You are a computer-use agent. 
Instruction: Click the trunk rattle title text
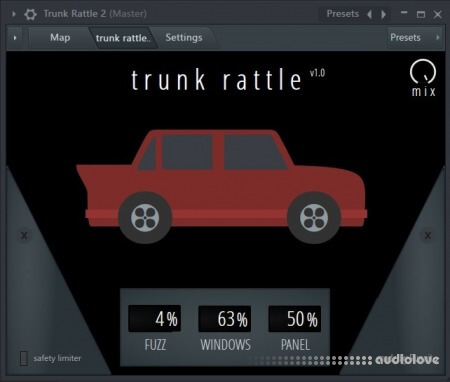[216, 80]
